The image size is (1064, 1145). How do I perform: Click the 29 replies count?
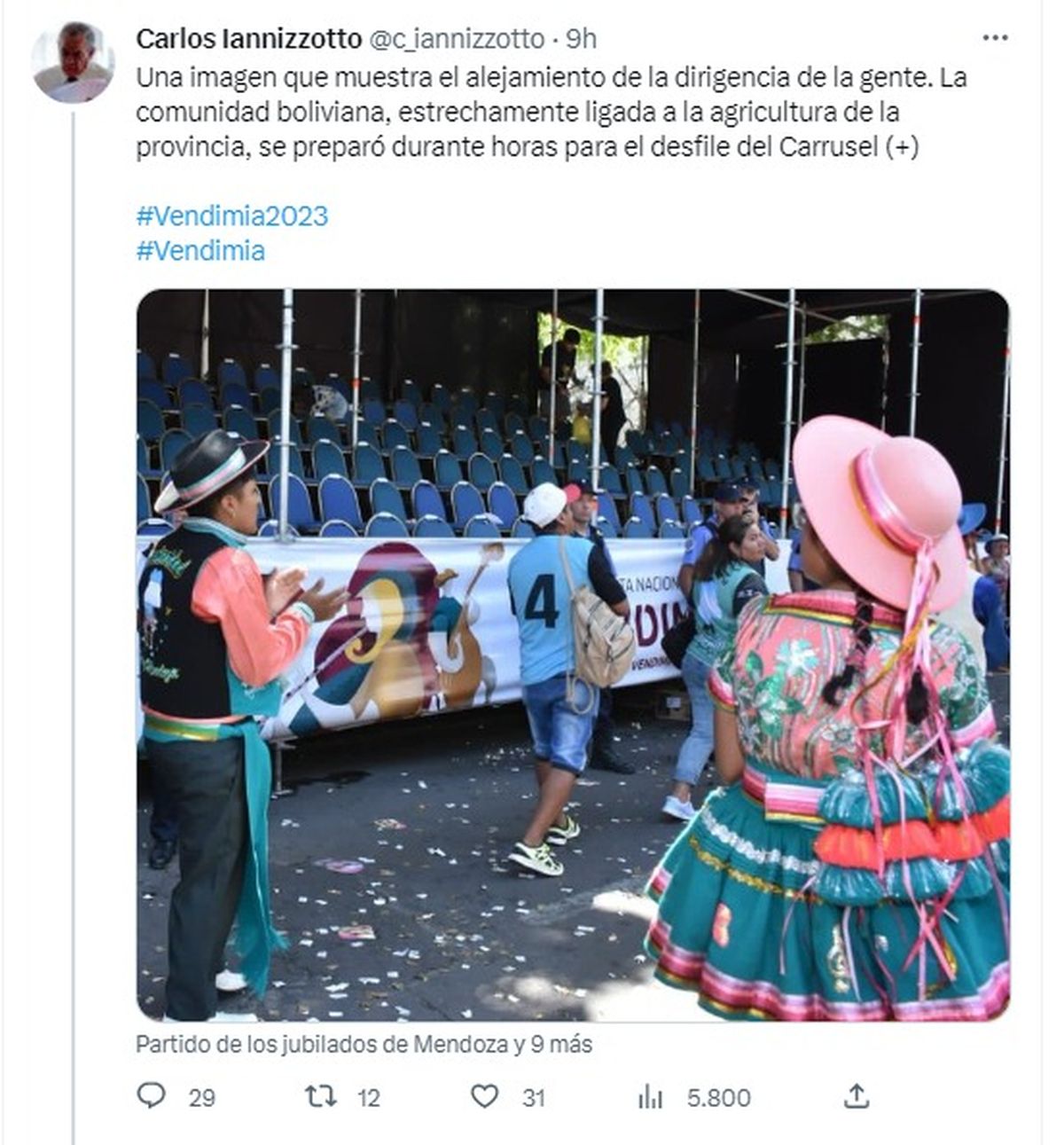coord(202,1098)
